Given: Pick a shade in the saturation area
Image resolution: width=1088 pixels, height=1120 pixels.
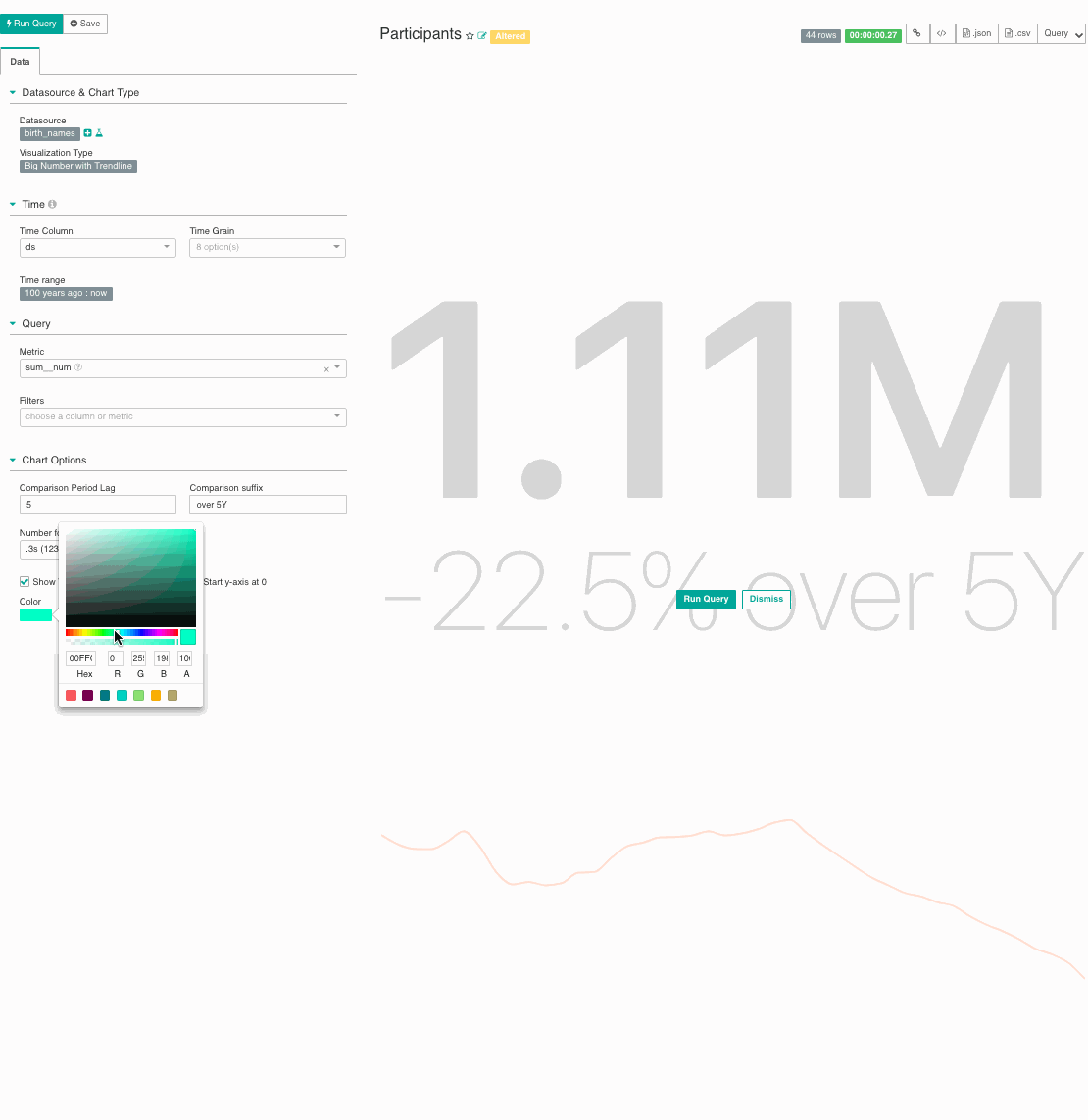Looking at the screenshot, I should [130, 578].
